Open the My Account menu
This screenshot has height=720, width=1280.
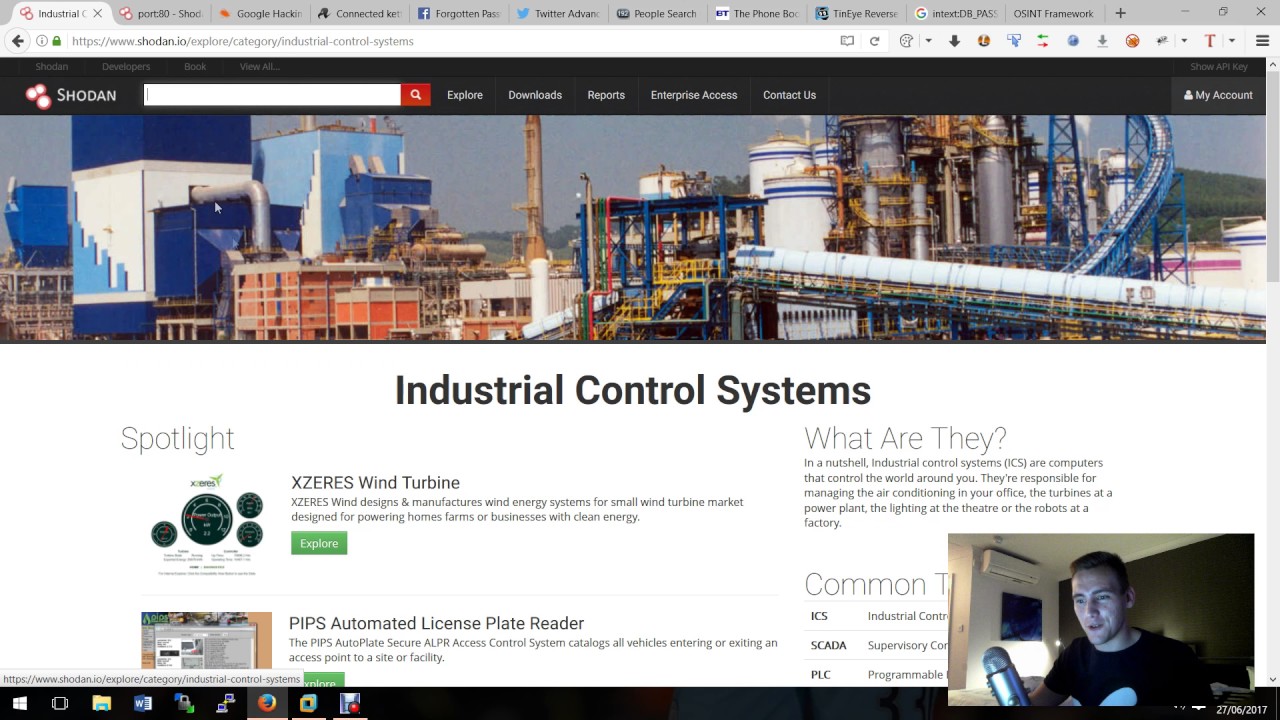[1218, 95]
